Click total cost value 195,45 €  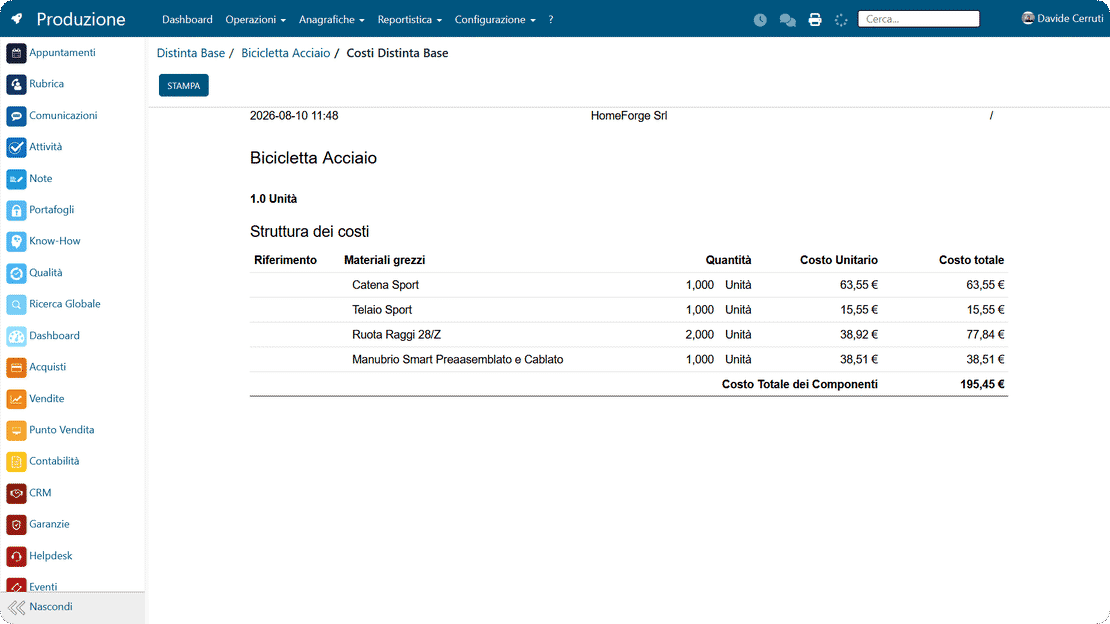(982, 384)
